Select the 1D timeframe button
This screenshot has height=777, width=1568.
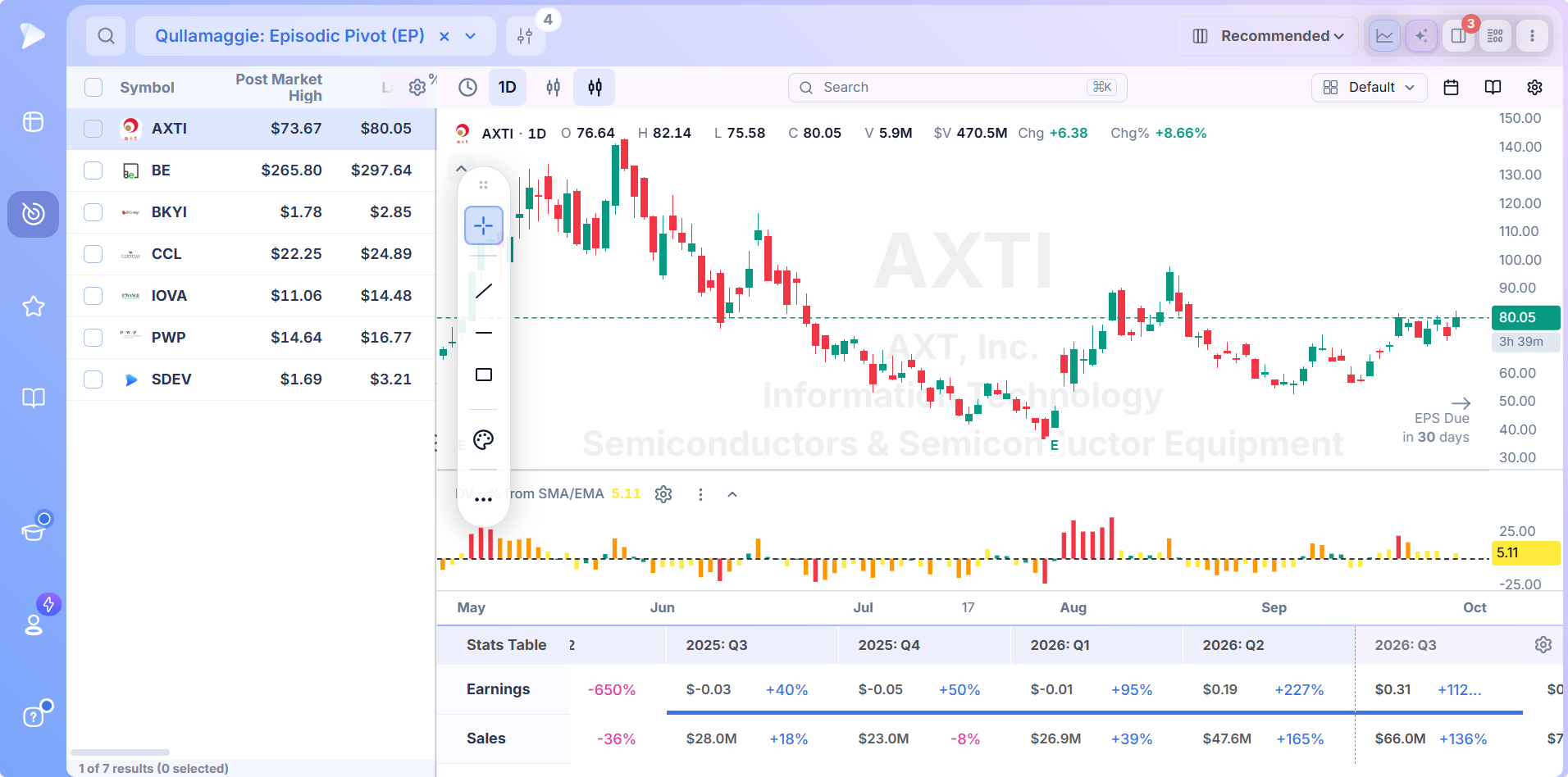[x=508, y=87]
